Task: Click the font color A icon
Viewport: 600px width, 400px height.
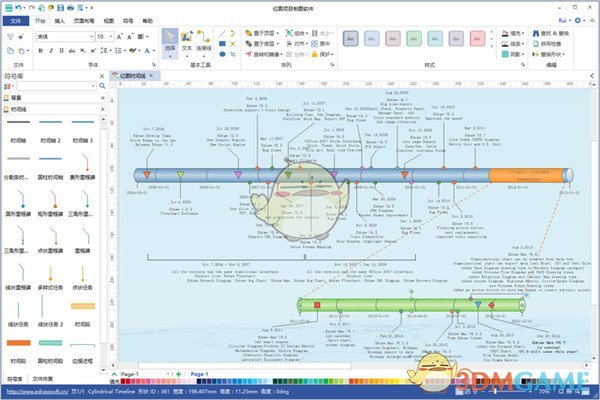Action: (x=147, y=51)
